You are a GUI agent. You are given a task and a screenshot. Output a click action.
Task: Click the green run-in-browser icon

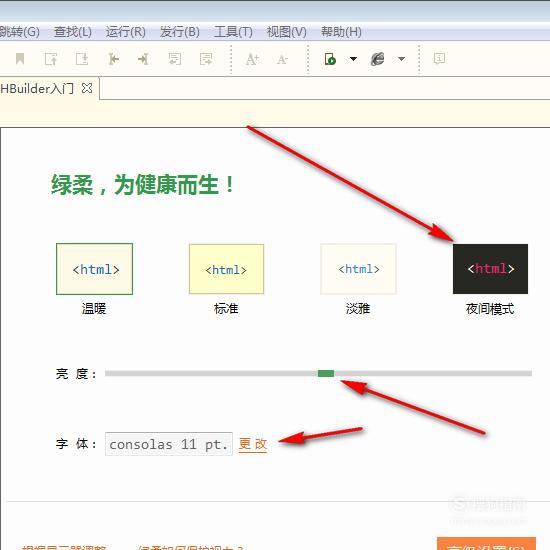point(330,59)
